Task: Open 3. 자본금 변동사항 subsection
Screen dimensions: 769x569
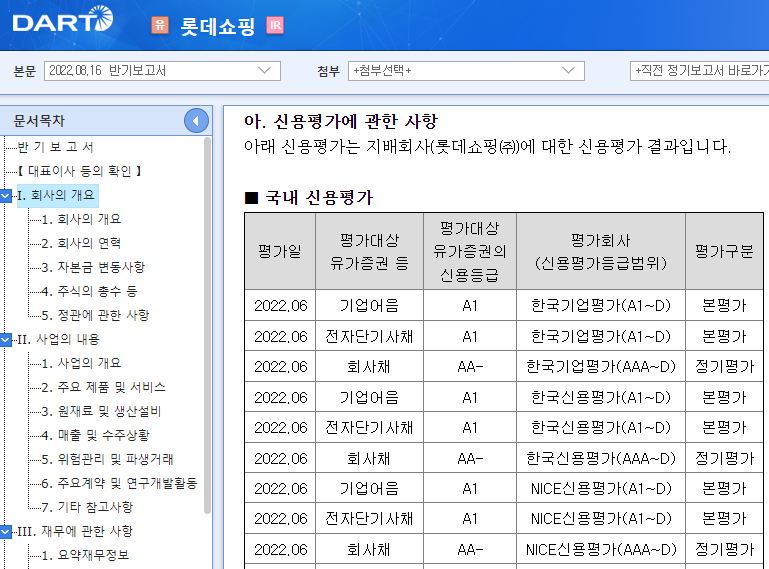Action: (93, 267)
